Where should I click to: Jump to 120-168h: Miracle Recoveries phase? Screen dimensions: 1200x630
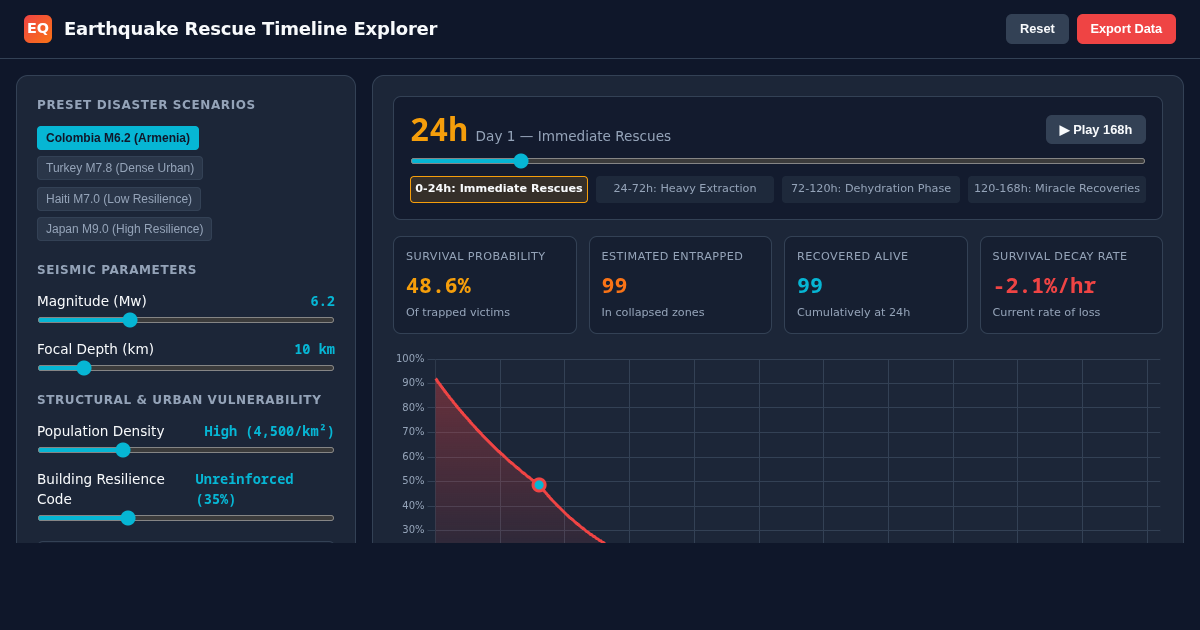pos(1057,189)
